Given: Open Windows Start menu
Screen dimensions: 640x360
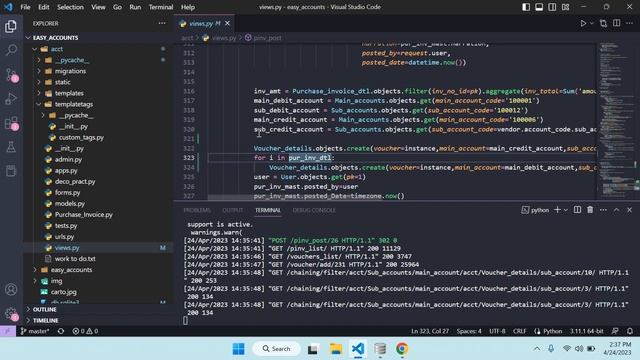Looking at the screenshot, I should click(238, 349).
